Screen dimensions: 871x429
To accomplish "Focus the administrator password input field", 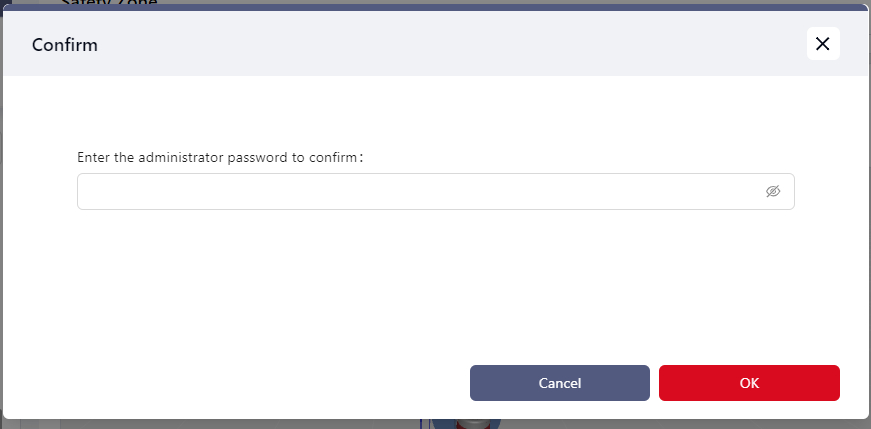I will 420,192.
